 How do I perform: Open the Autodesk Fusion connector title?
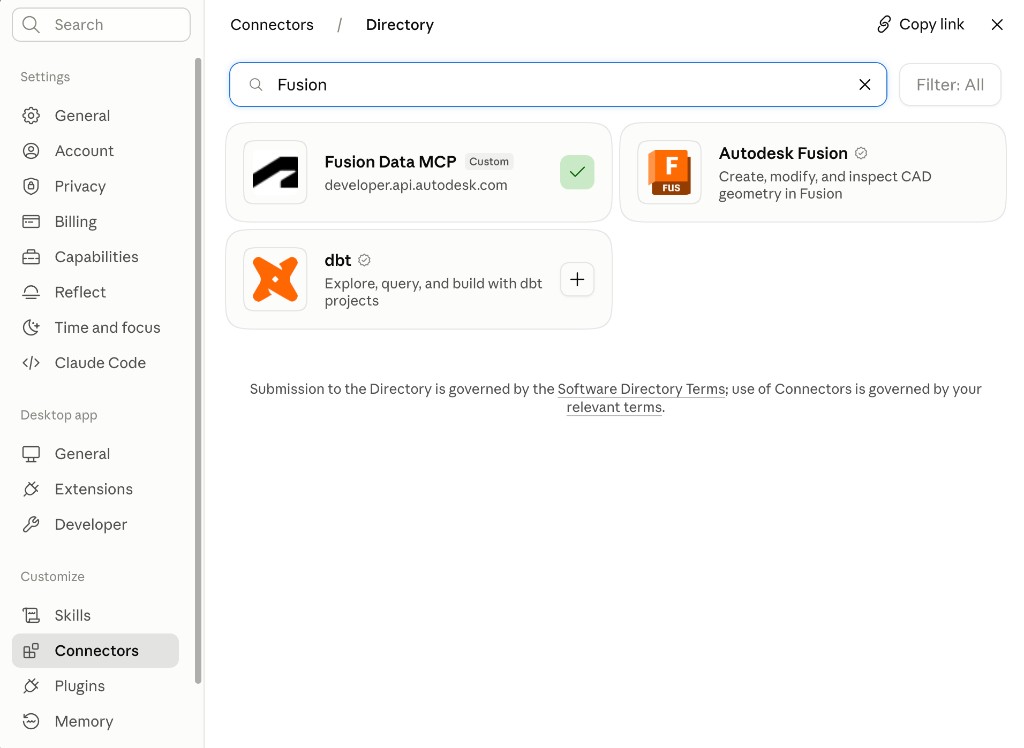point(783,154)
